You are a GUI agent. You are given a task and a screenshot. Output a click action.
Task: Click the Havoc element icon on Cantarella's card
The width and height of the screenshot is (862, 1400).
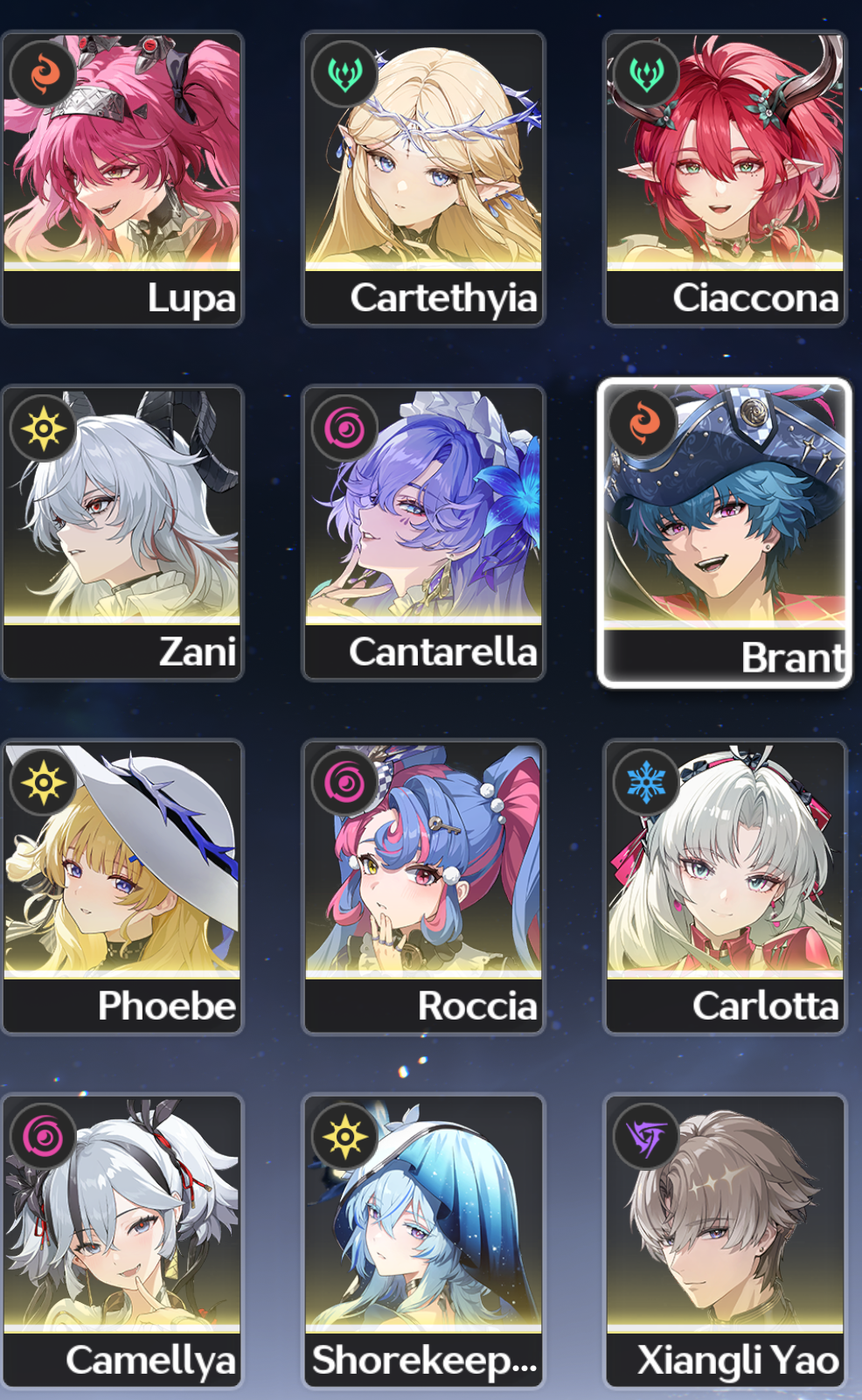point(344,428)
